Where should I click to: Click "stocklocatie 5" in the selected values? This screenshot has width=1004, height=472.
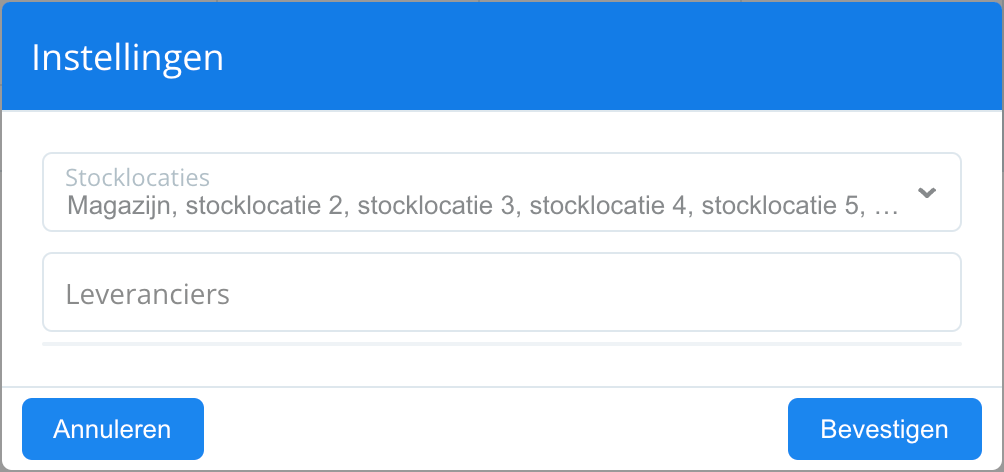coord(780,206)
